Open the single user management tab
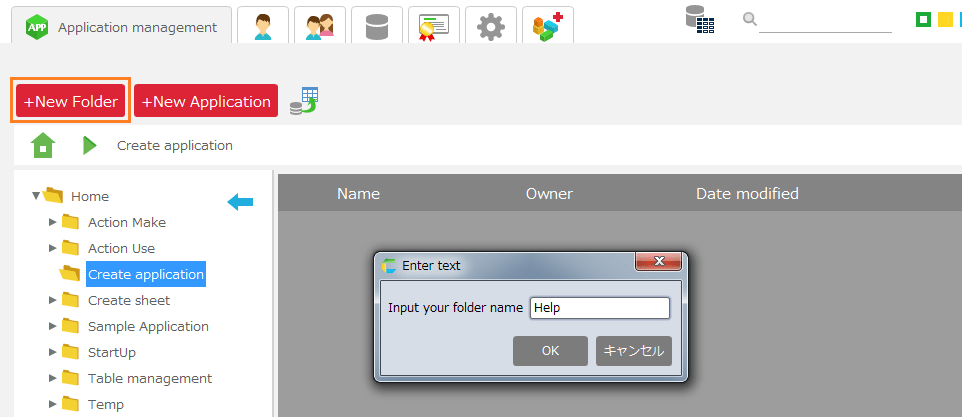This screenshot has height=417, width=962. 263,26
